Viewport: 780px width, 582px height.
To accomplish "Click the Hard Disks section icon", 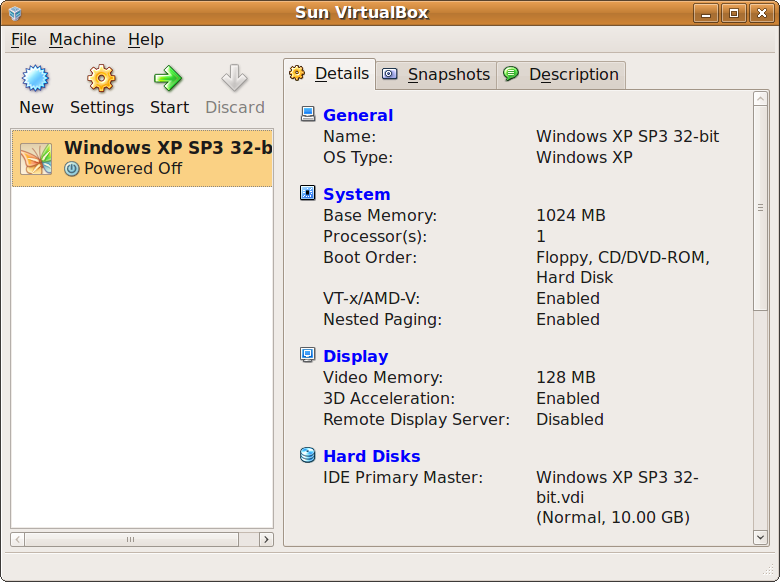I will [x=308, y=455].
